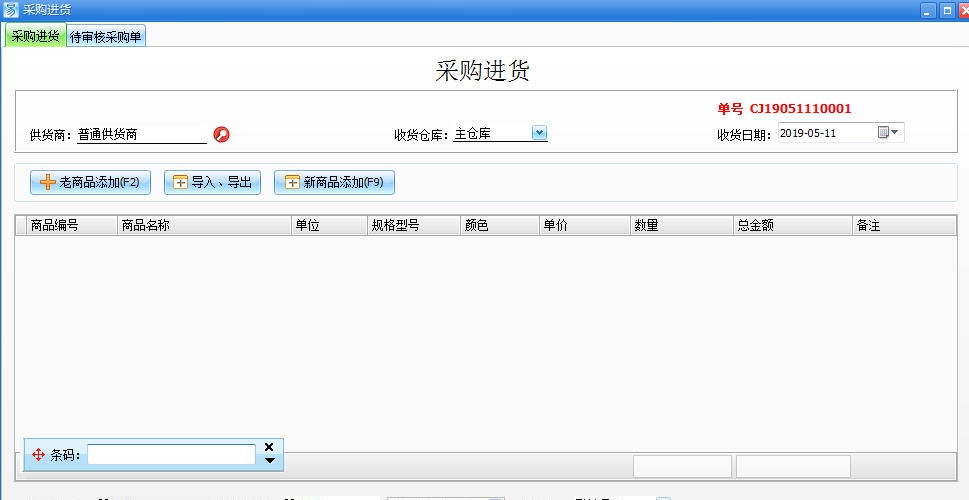Click the application logo in title bar
Image resolution: width=969 pixels, height=500 pixels.
[x=11, y=9]
